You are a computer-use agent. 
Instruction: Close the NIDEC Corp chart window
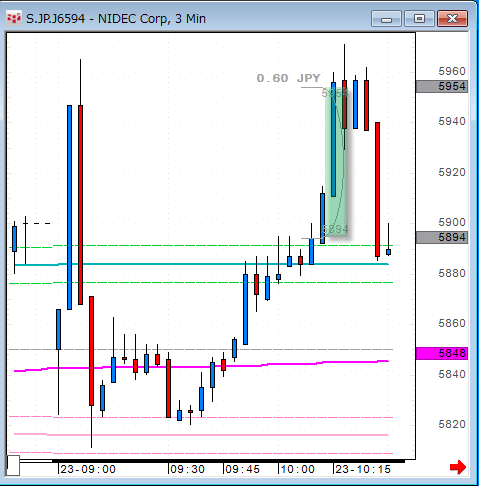tap(452, 19)
